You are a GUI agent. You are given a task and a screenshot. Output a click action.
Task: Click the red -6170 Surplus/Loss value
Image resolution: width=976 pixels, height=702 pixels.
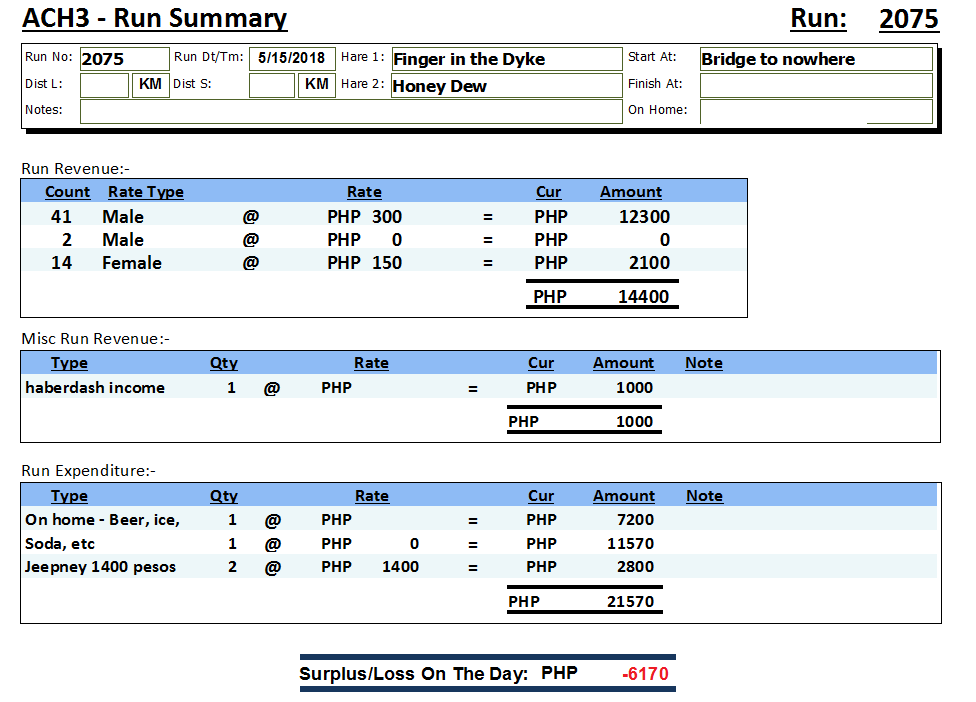coord(645,674)
